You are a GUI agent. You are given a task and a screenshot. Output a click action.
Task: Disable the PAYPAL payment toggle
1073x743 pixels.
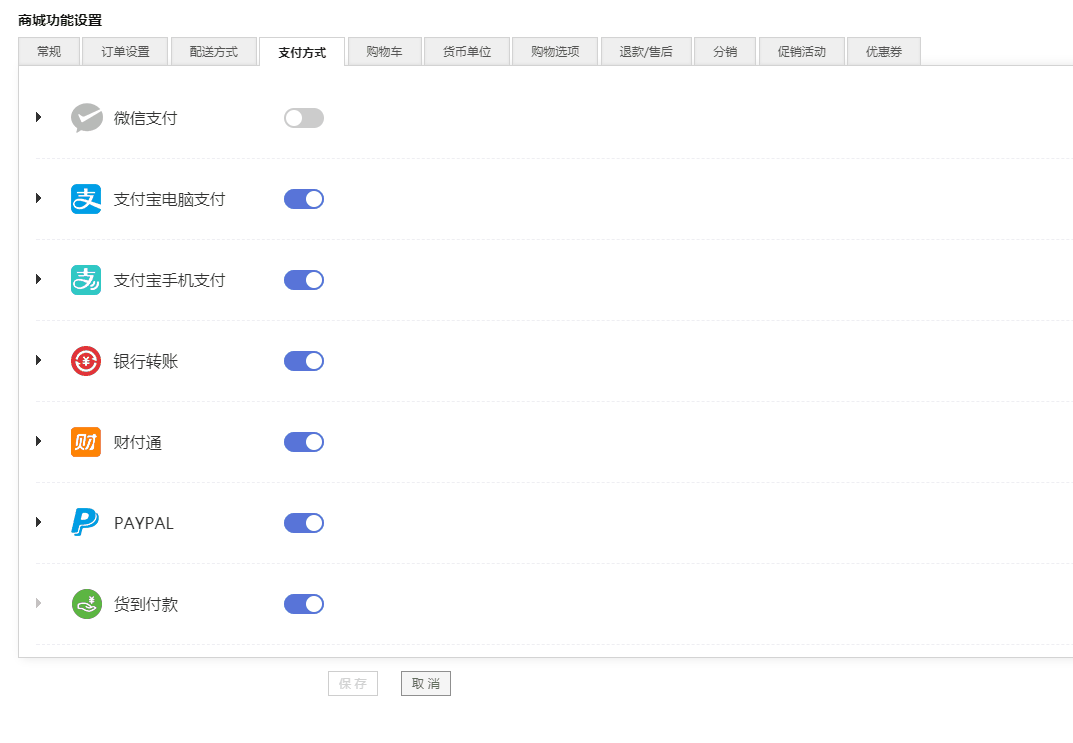[304, 523]
